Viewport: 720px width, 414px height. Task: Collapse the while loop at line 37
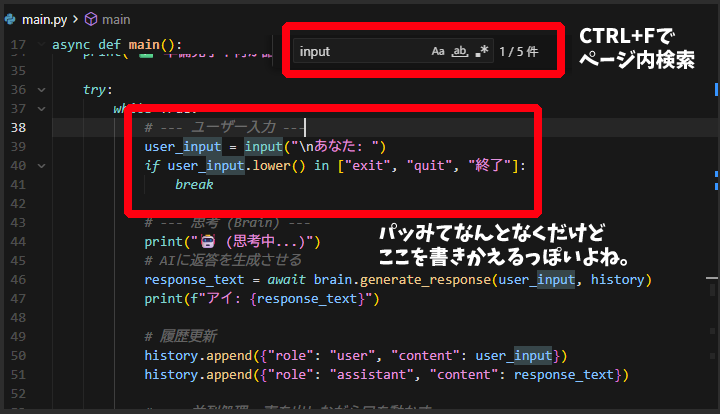coord(40,108)
